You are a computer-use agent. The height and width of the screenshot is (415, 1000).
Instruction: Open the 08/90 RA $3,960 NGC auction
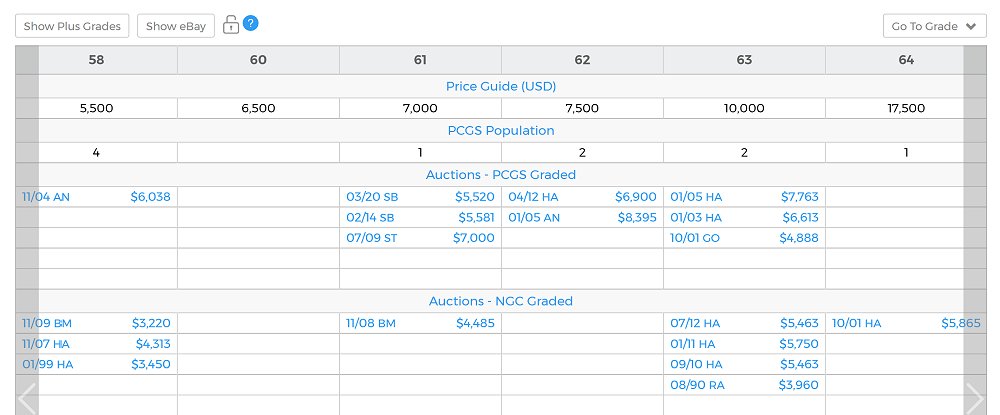pyautogui.click(x=744, y=385)
